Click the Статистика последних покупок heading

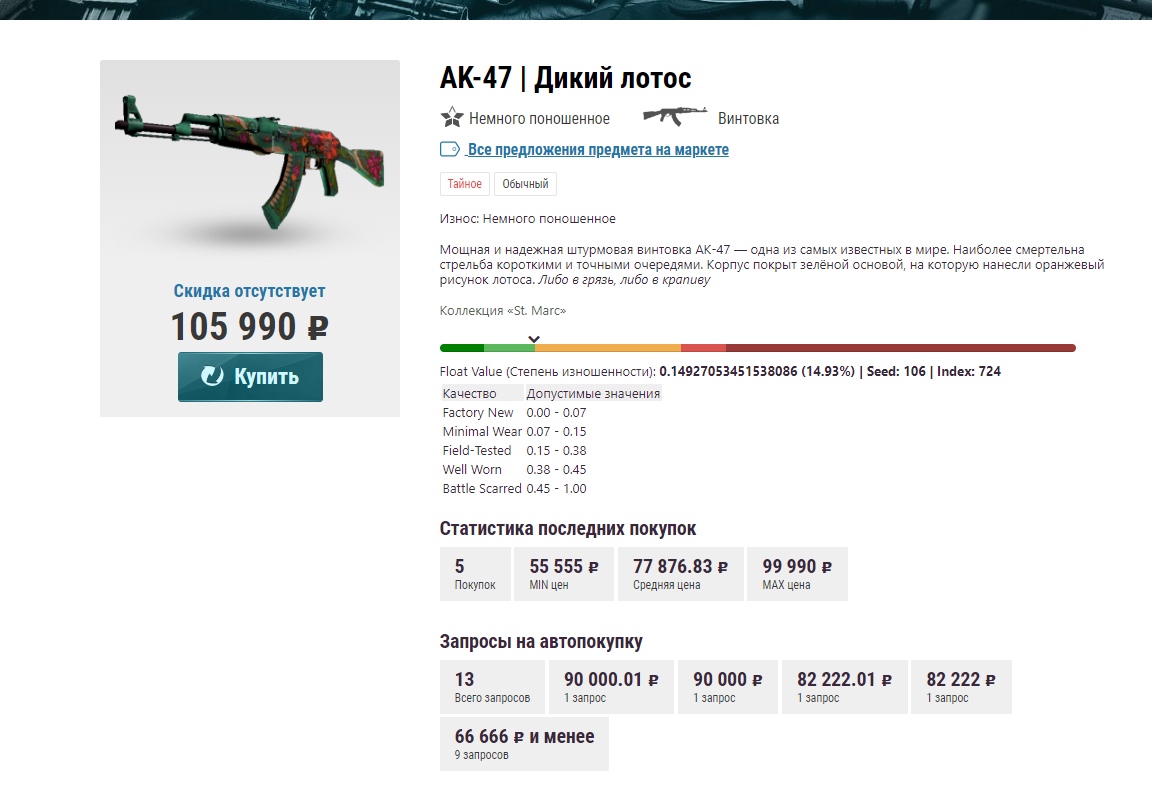[568, 528]
